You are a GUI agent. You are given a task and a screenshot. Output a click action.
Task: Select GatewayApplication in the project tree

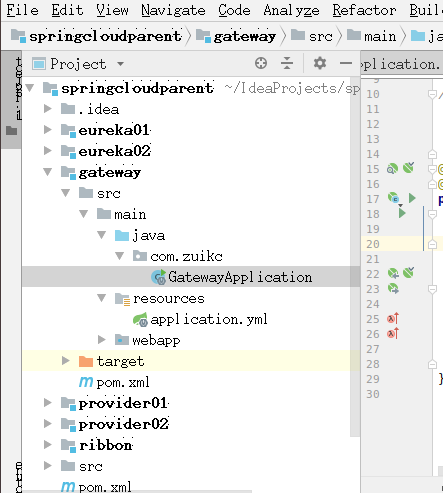(x=240, y=277)
